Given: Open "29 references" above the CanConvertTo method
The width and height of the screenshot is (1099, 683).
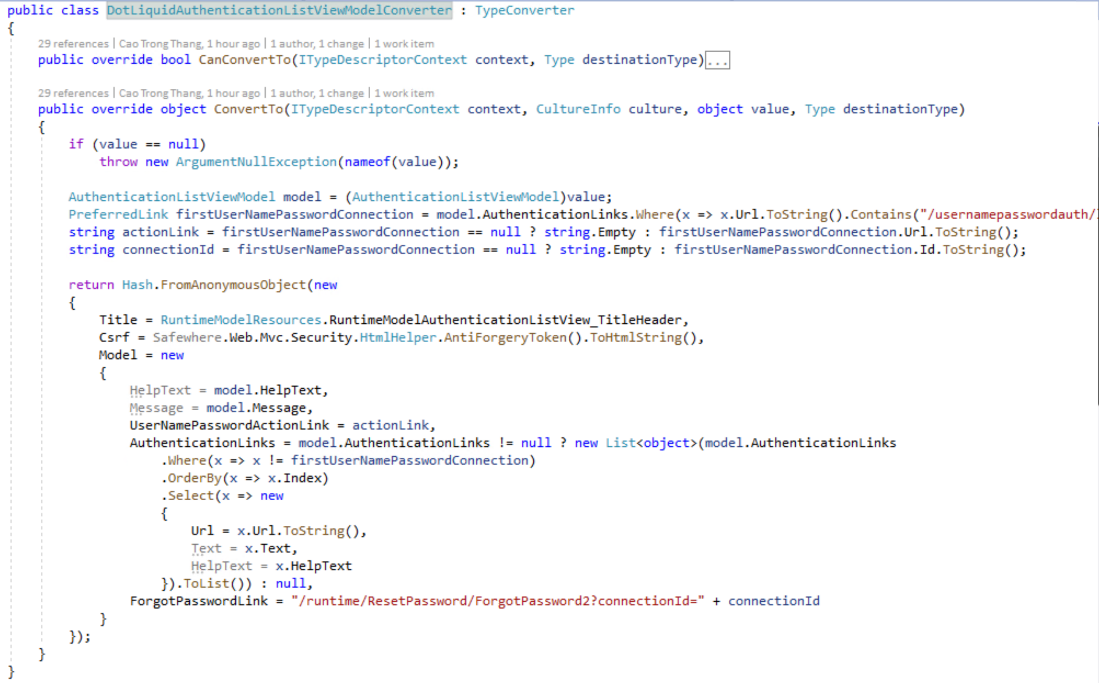Looking at the screenshot, I should (x=73, y=44).
